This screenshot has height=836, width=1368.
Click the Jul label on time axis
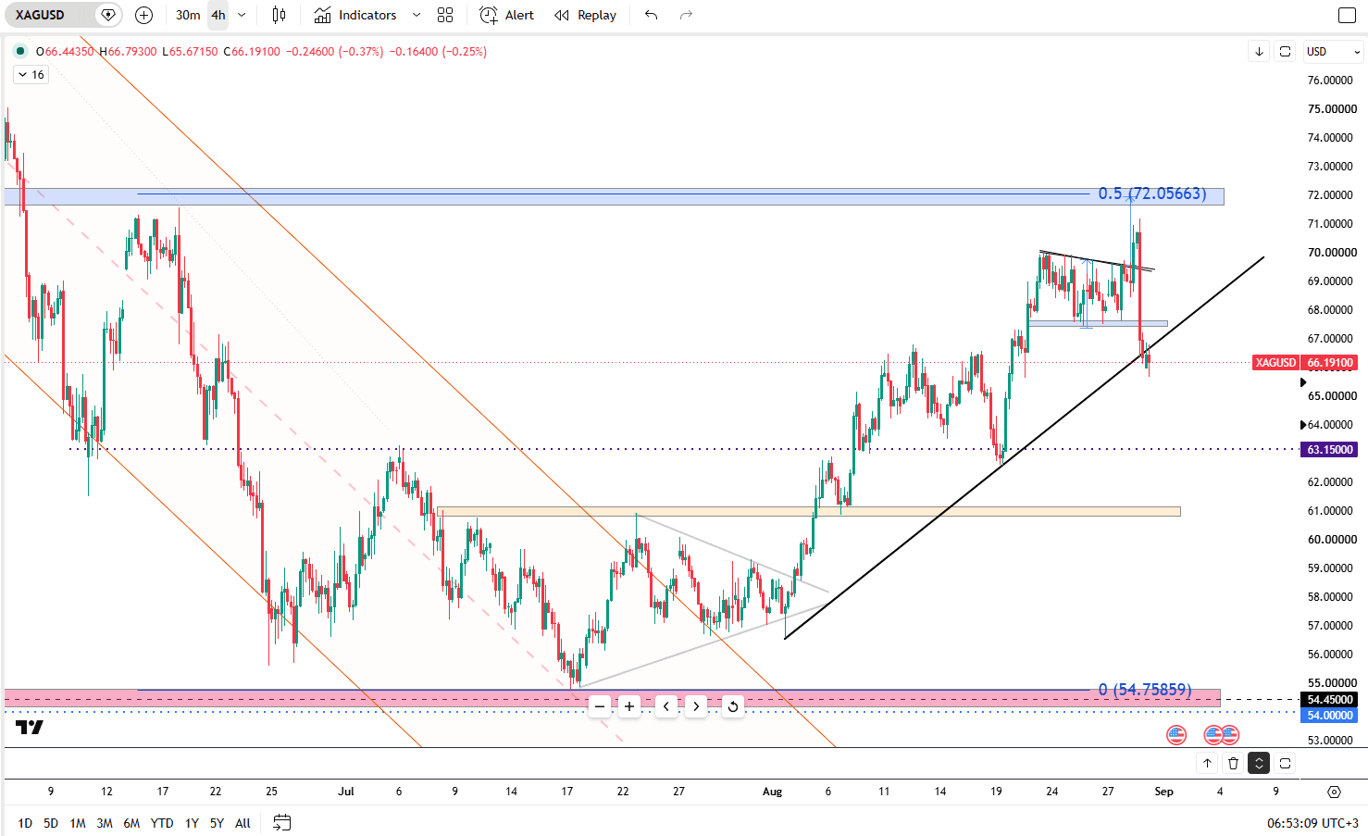tap(346, 791)
